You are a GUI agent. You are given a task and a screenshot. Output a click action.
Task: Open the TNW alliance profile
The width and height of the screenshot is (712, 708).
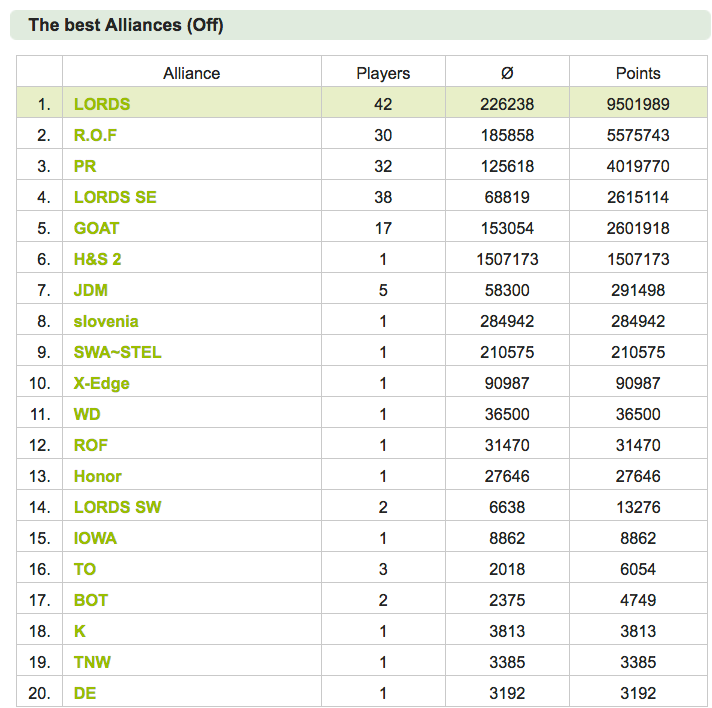[x=92, y=662]
